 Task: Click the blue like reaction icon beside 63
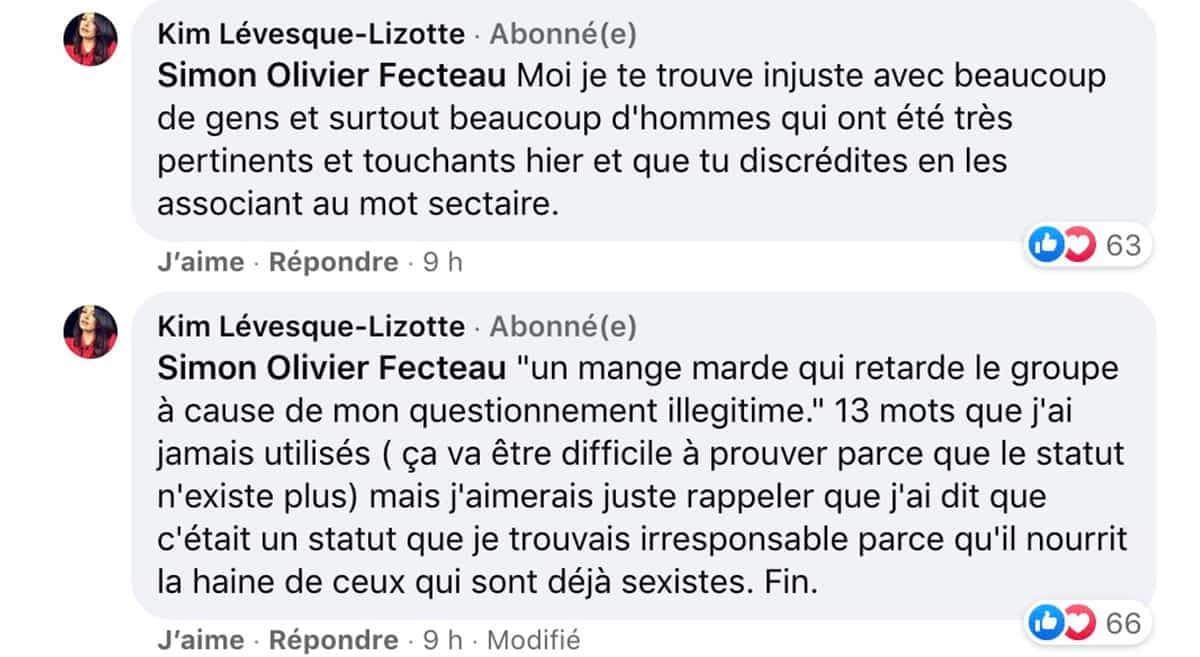[1046, 245]
